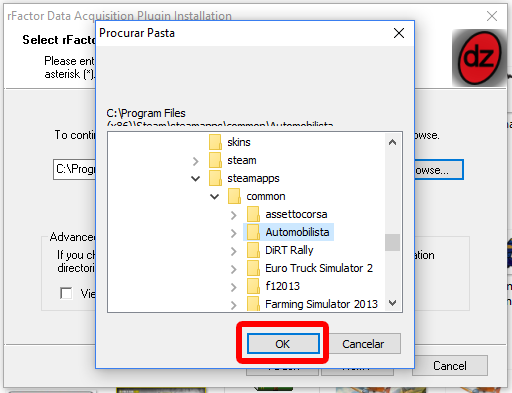Close the Procurar Pasta dialog
This screenshot has height=393, width=512.
(399, 33)
